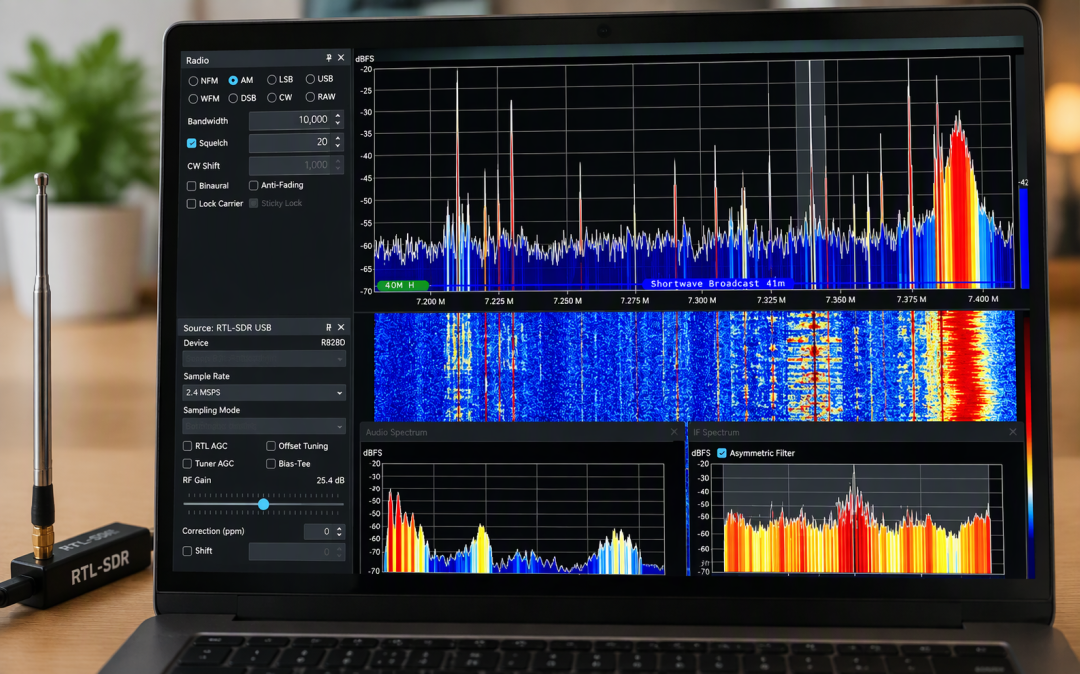Click the 7.300 M frequency label
The width and height of the screenshot is (1080, 674).
pos(702,300)
